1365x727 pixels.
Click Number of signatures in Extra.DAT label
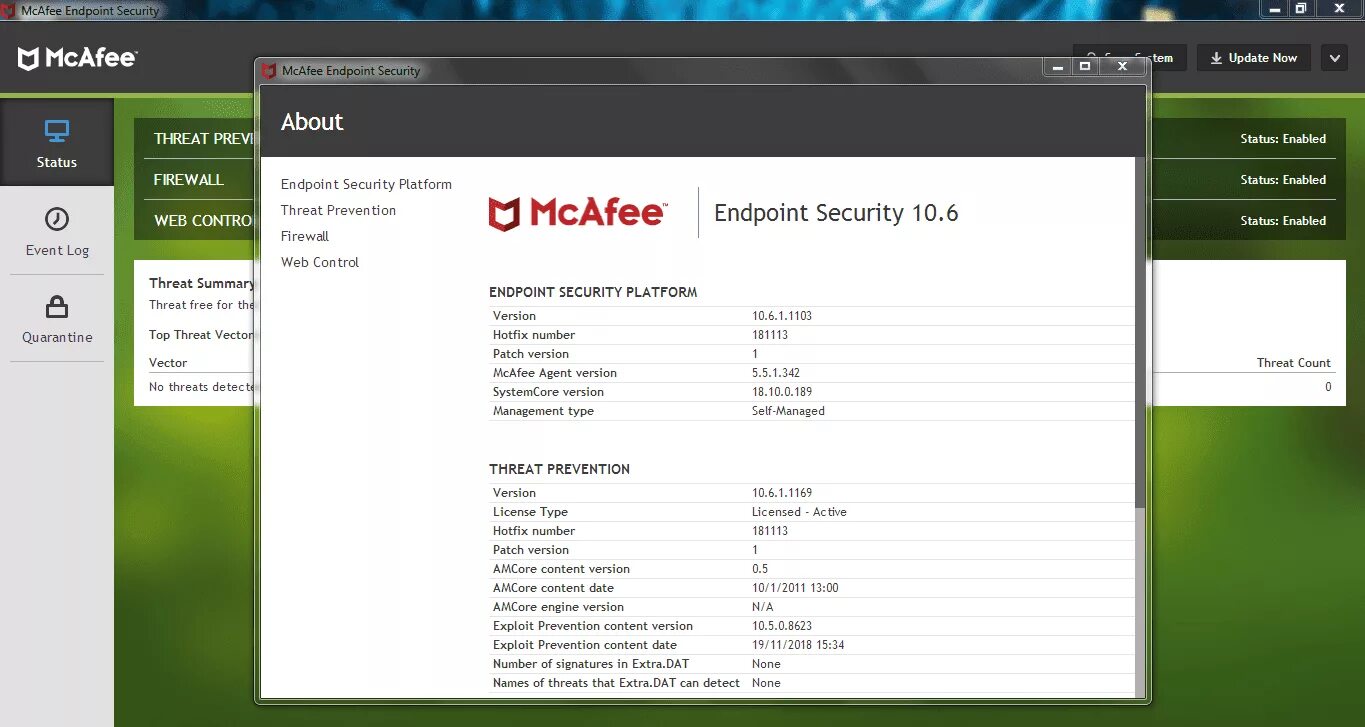[591, 664]
